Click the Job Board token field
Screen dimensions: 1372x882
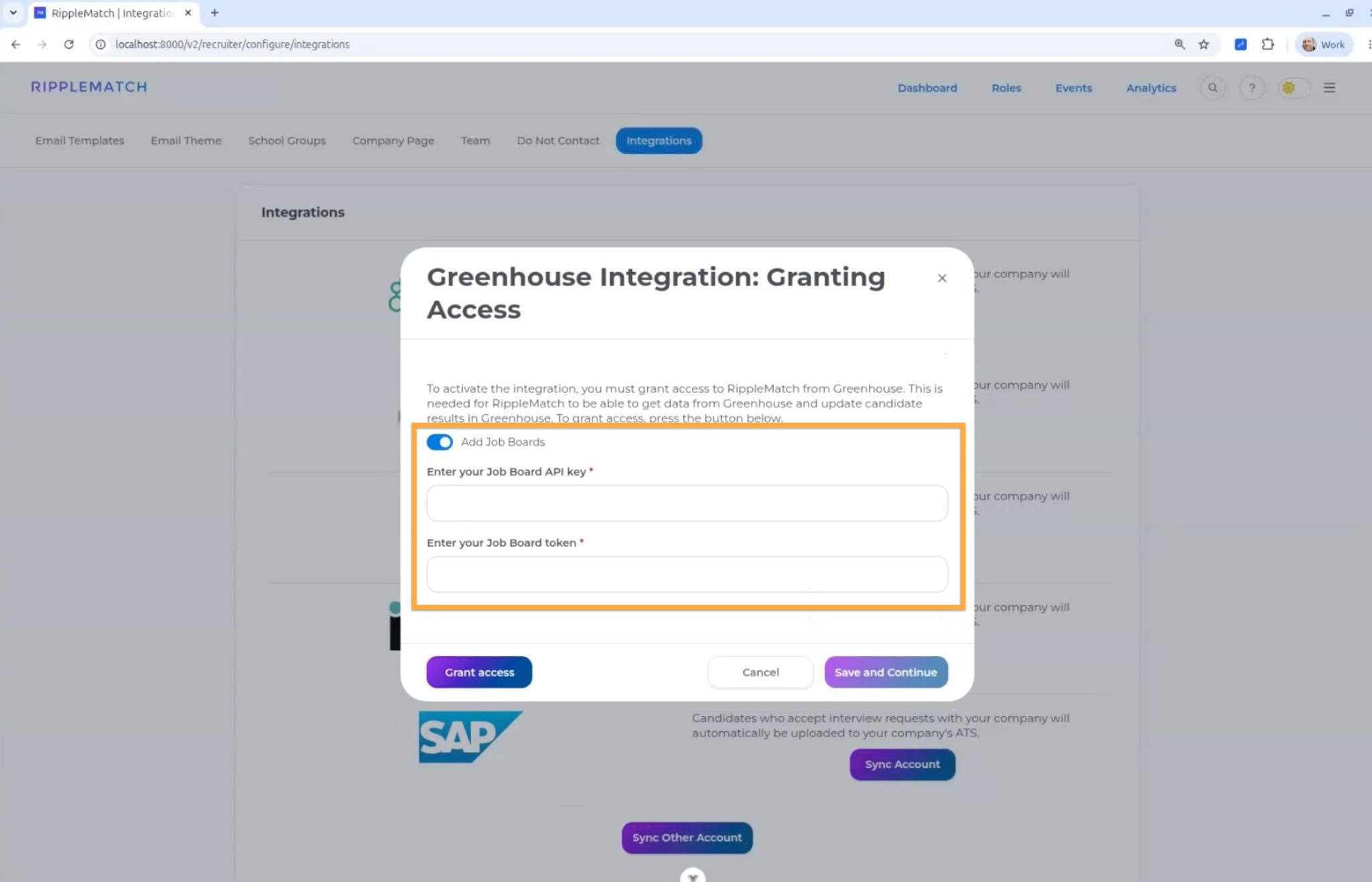687,574
